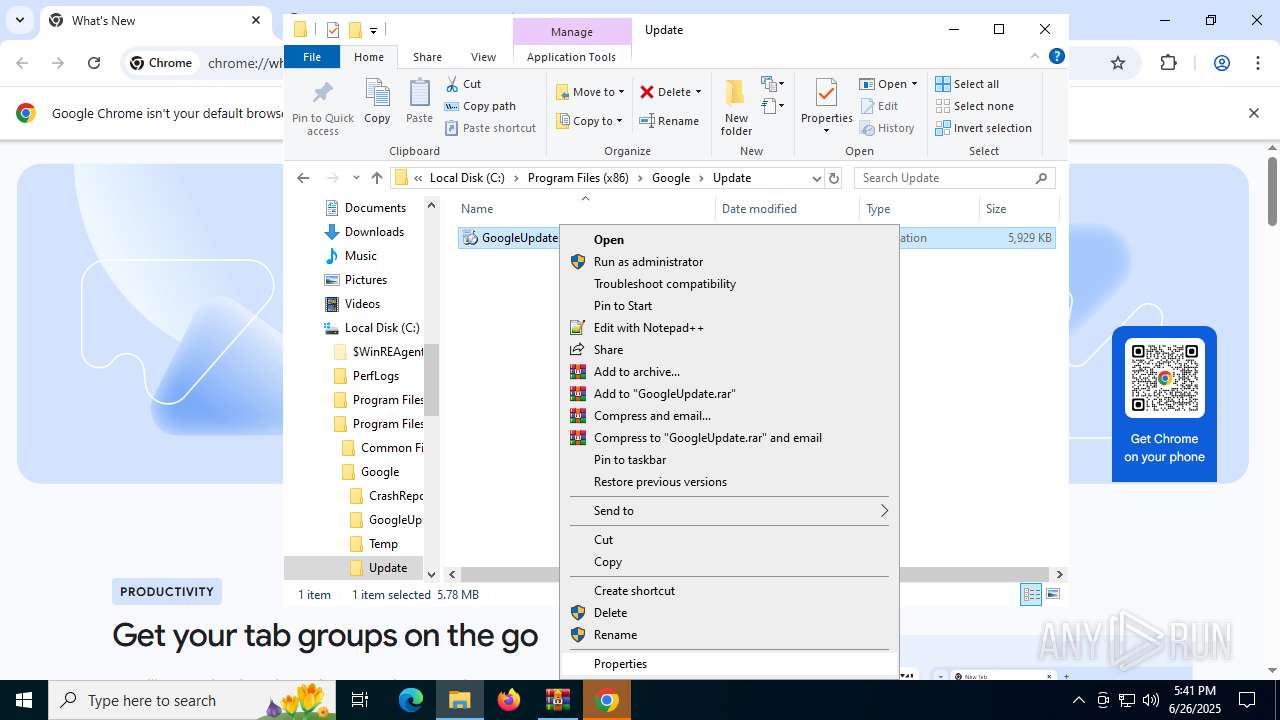Open the Application Tools tab

pos(571,57)
